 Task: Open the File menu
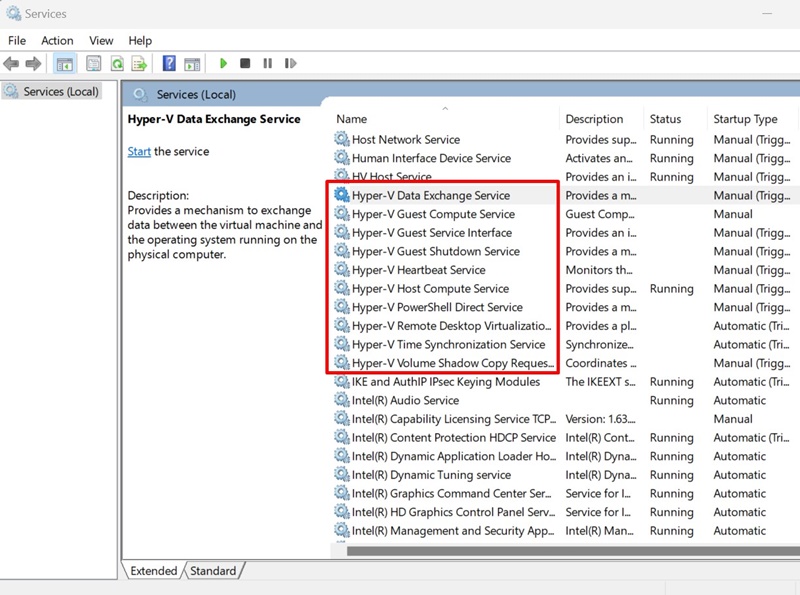coord(17,40)
